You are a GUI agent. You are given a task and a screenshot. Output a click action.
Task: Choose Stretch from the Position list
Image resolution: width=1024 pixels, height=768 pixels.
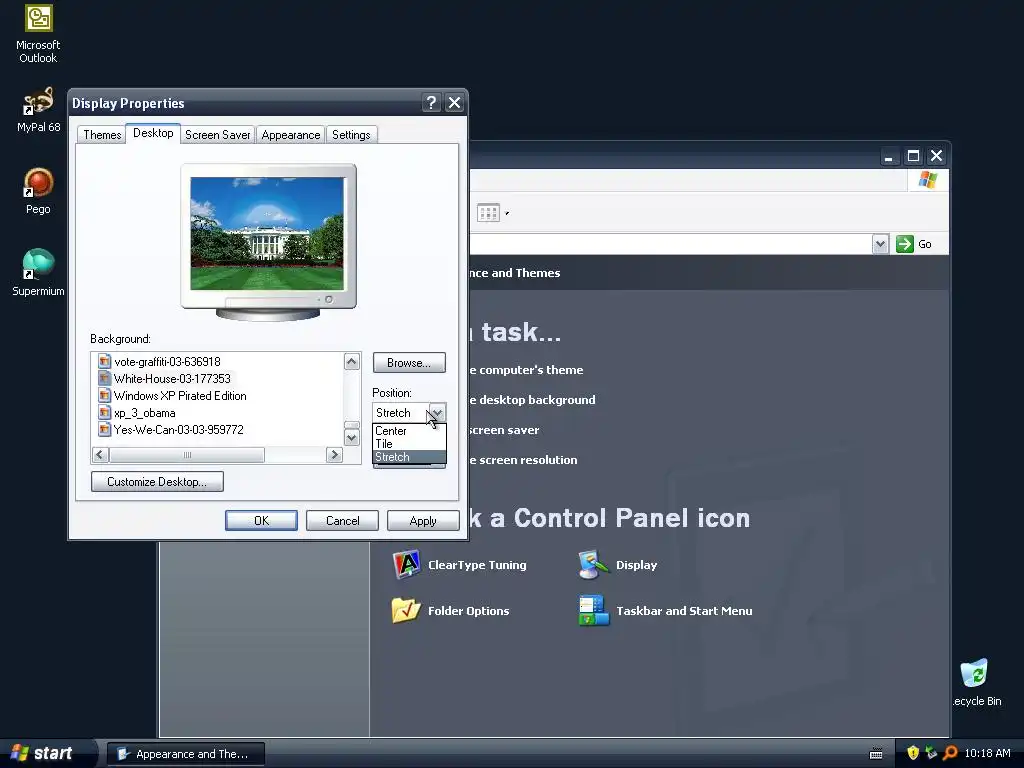click(409, 457)
